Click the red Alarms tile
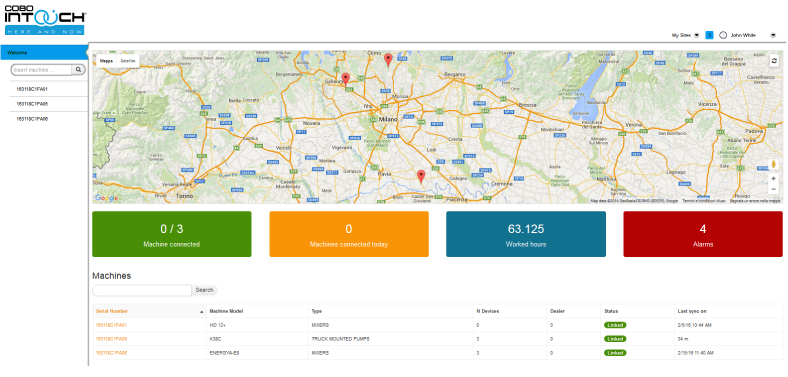This screenshot has height=377, width=788. (703, 234)
